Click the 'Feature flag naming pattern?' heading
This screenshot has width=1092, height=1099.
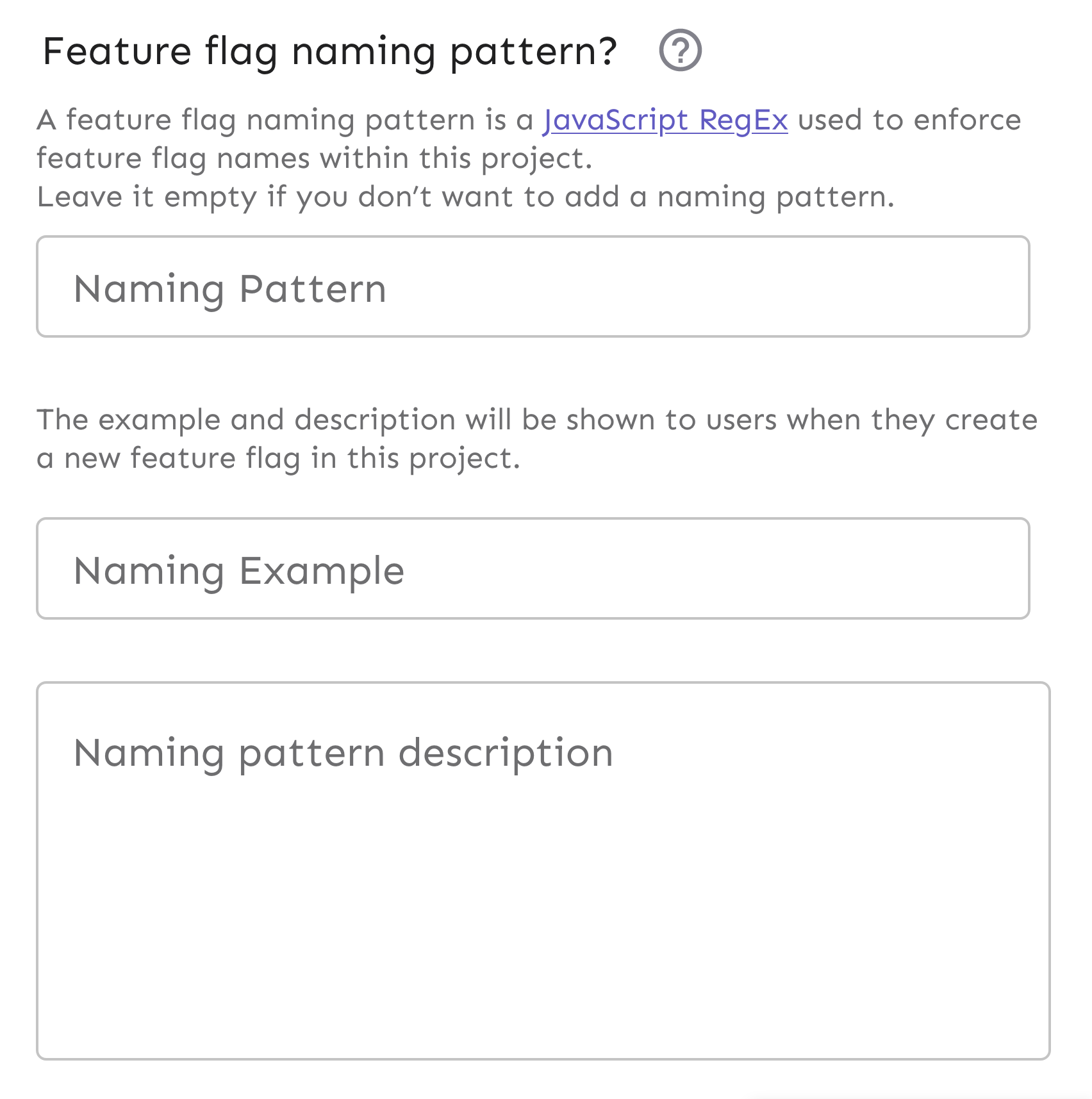pos(329,51)
